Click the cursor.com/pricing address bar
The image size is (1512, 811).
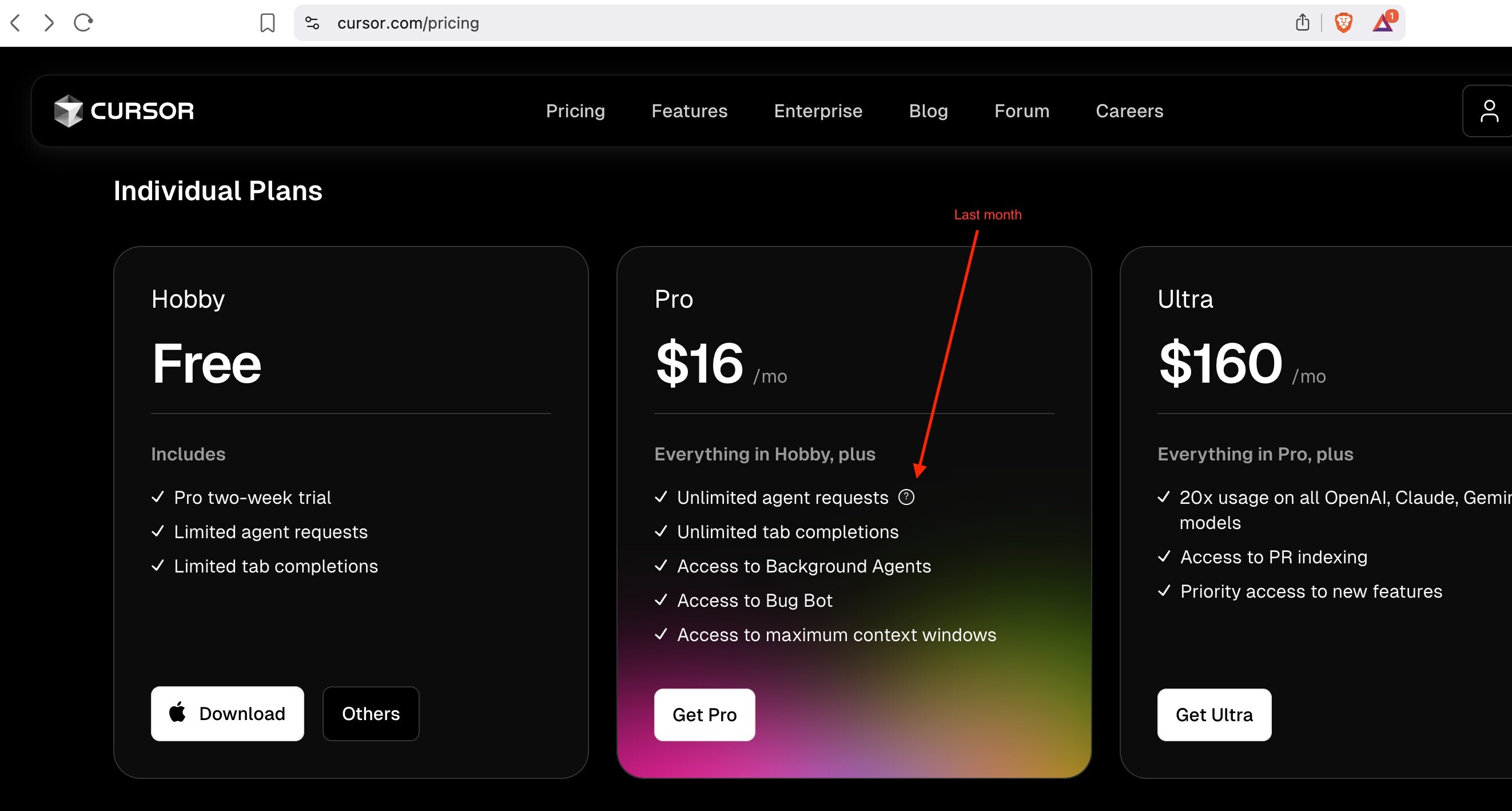[705, 23]
